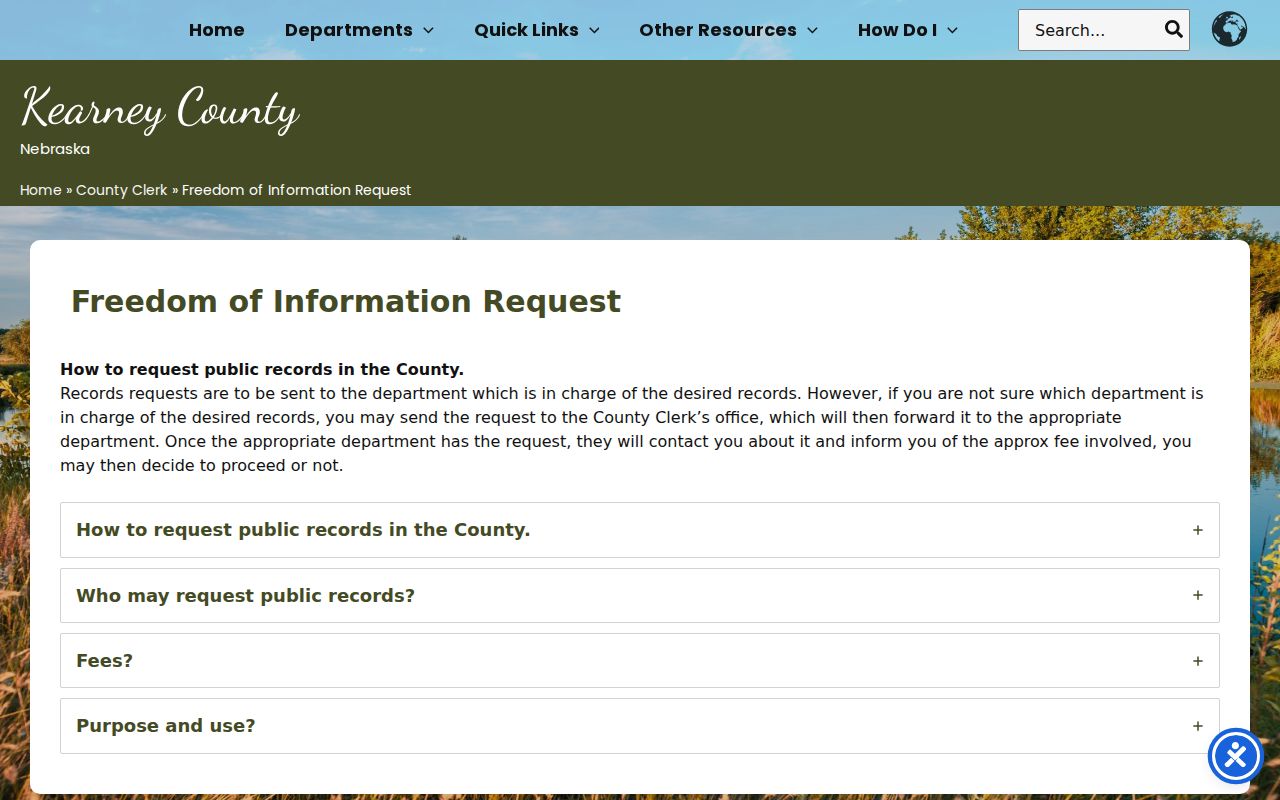
Task: Open the How Do I dropdown menu
Action: click(x=908, y=30)
